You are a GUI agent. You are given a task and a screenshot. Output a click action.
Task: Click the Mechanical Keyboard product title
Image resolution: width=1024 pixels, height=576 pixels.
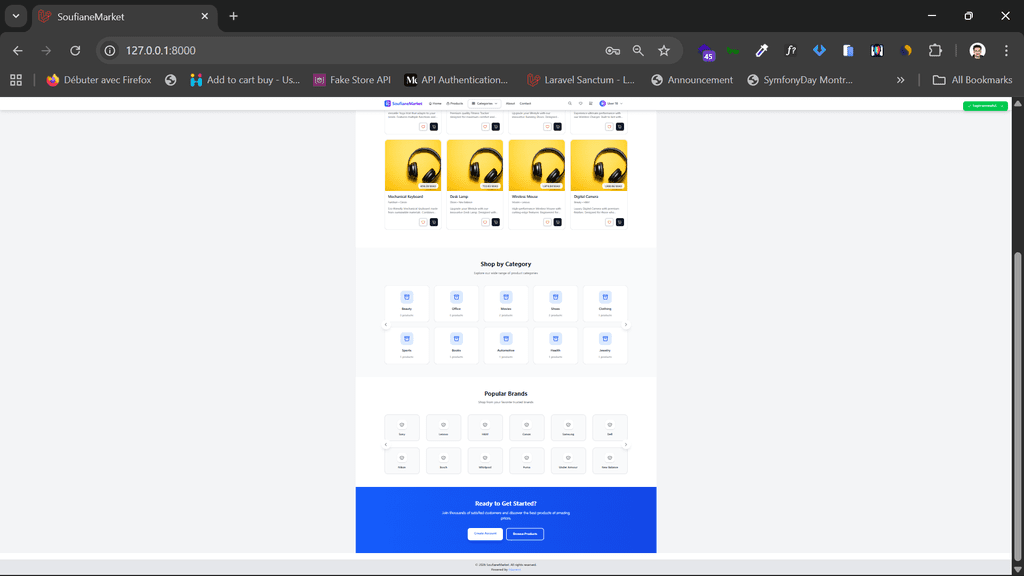[405, 197]
